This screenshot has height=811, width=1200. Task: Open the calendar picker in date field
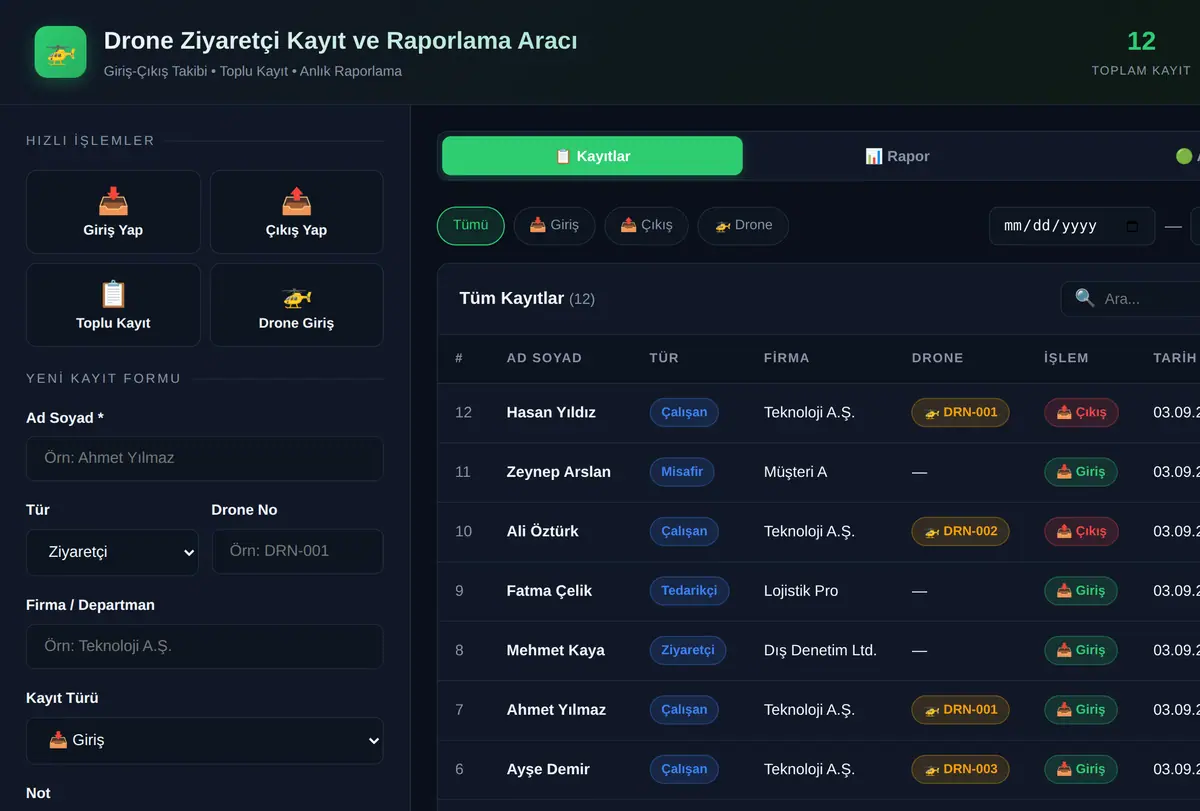1132,226
